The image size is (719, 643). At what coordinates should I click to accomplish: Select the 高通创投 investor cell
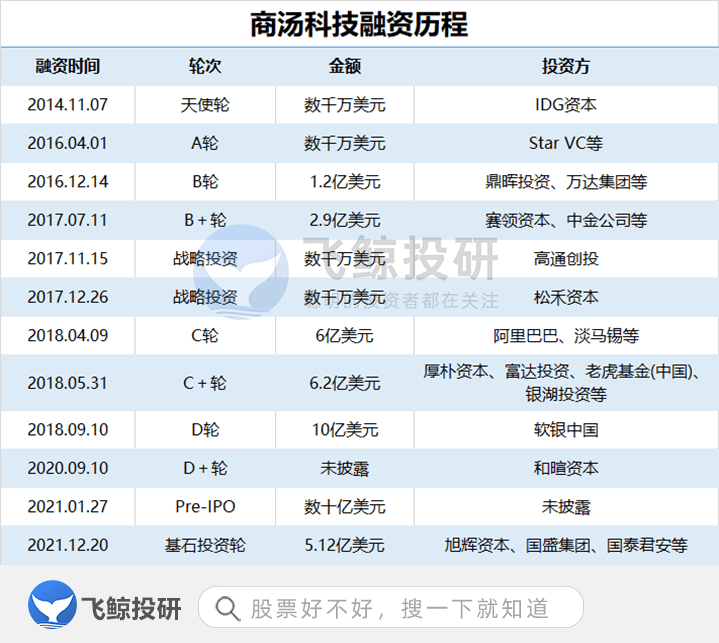566,259
